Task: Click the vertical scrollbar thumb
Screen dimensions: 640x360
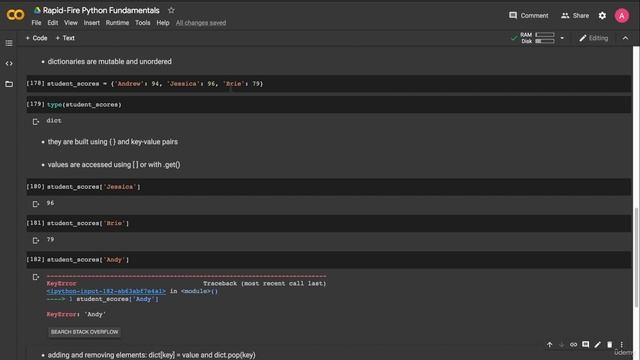Action: [636, 257]
